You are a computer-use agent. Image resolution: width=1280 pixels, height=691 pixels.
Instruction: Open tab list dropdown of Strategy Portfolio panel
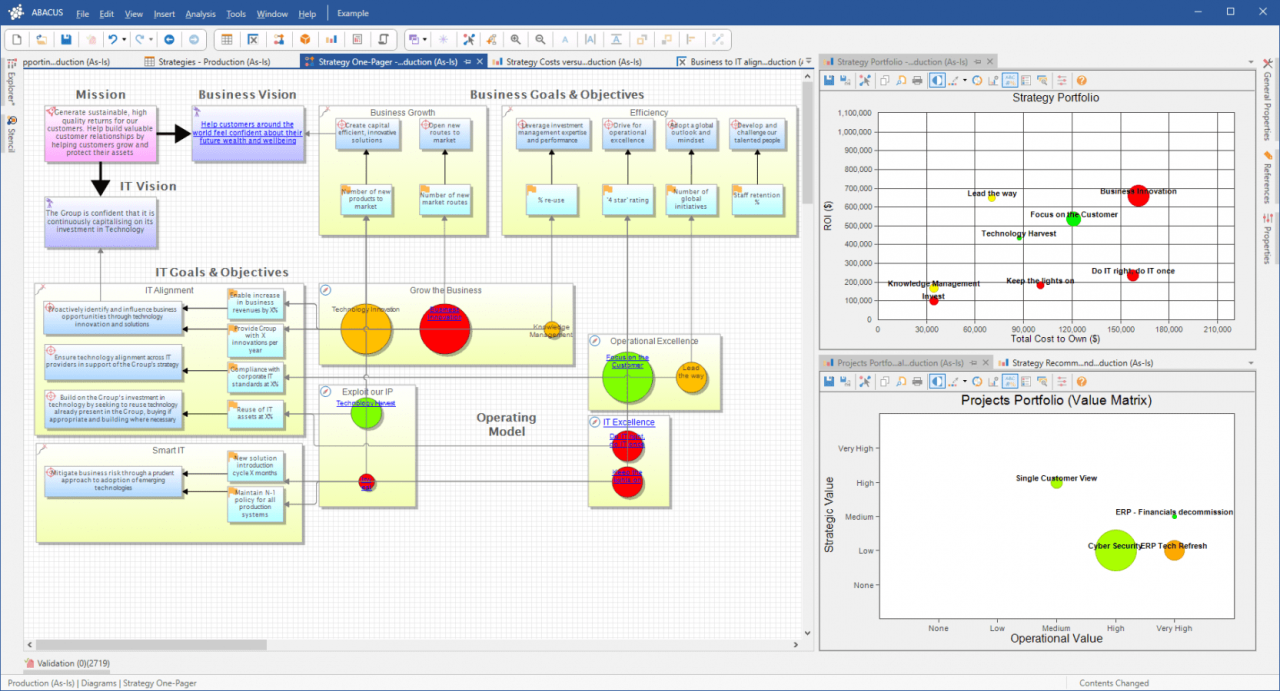1249,61
